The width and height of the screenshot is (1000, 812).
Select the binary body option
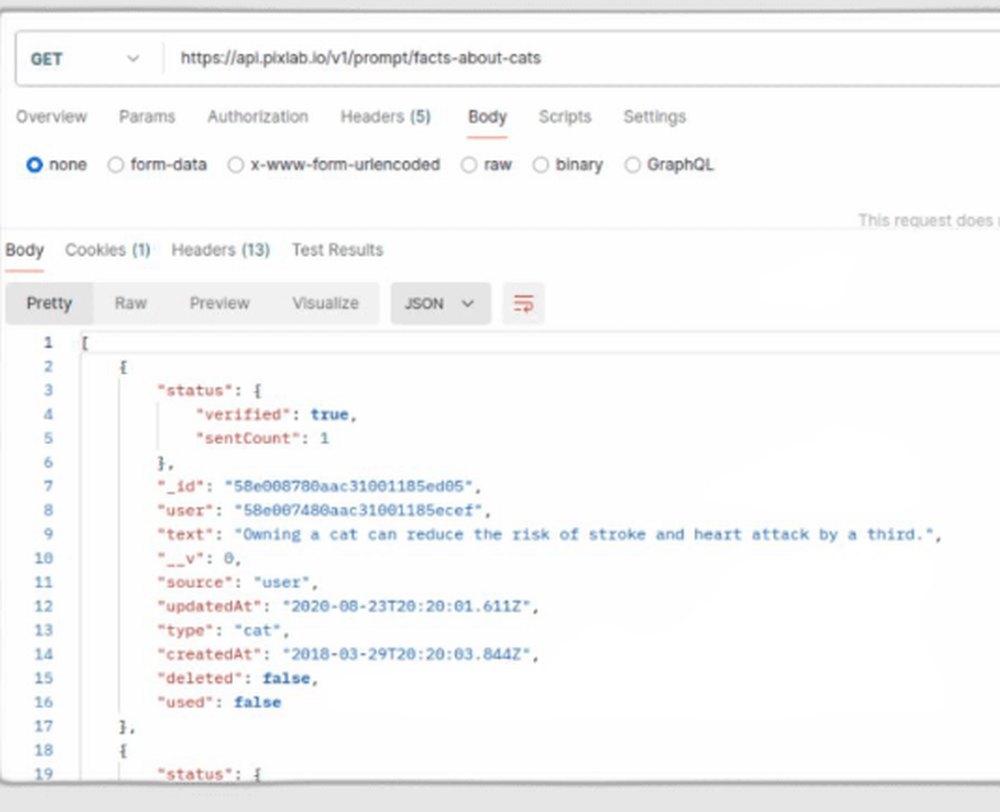tap(568, 165)
